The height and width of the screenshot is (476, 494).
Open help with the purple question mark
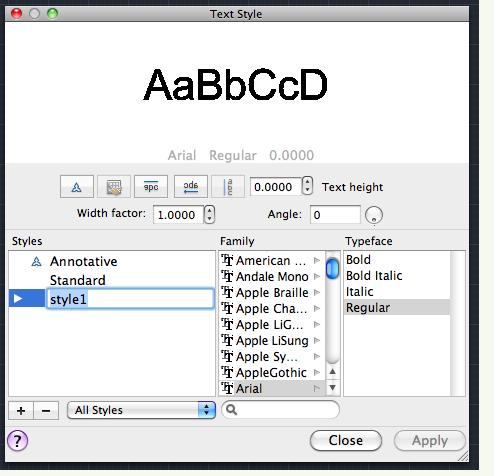[x=17, y=441]
